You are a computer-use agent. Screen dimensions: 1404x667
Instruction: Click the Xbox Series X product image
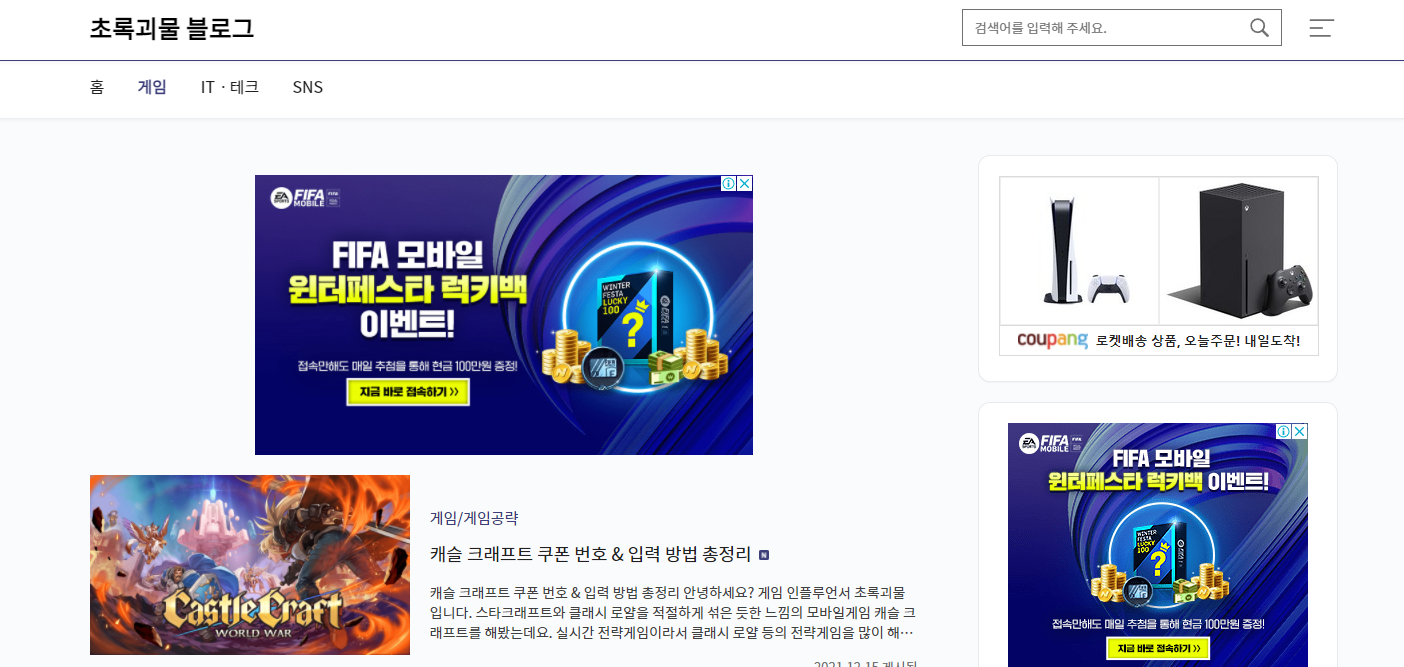tap(1239, 251)
